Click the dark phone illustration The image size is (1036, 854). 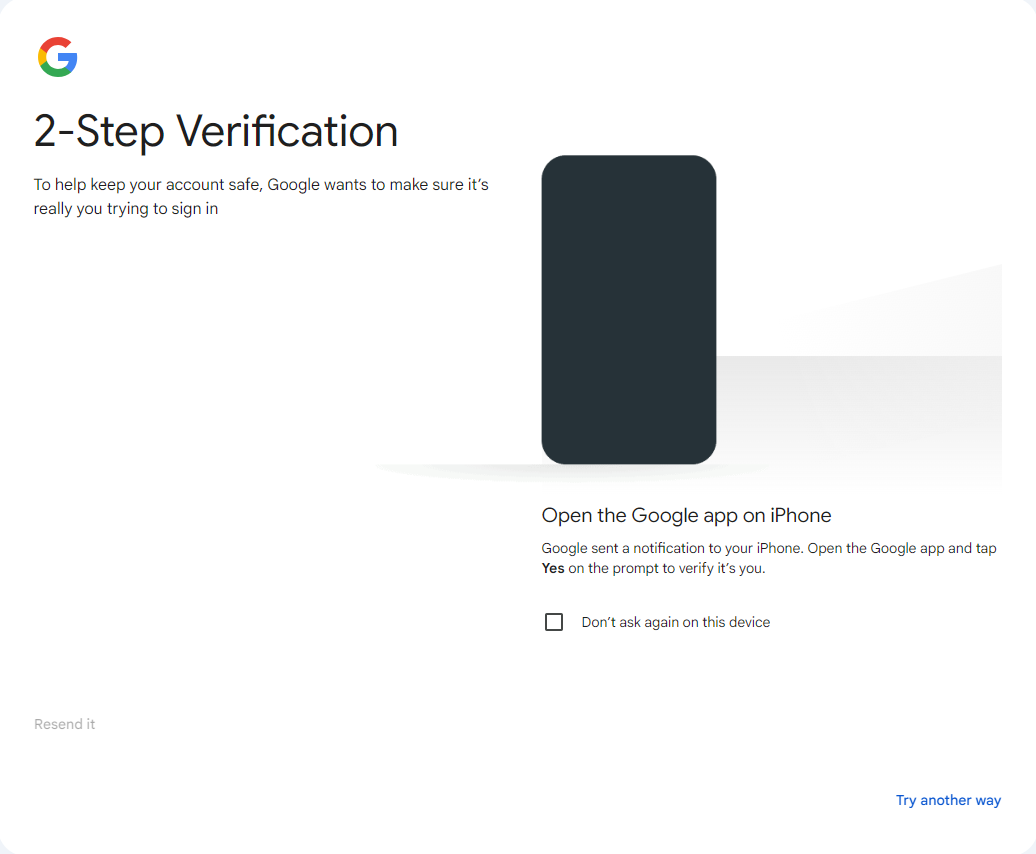[628, 309]
